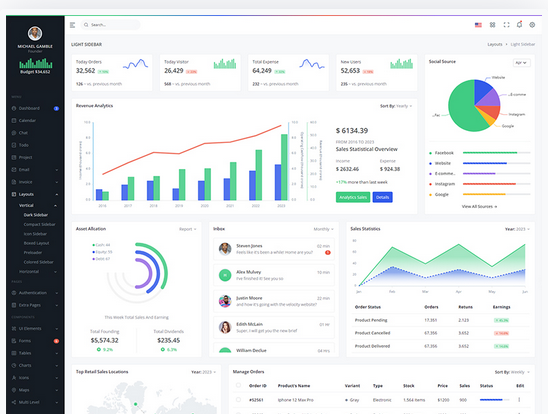Select Preloader menu item

coord(33,253)
